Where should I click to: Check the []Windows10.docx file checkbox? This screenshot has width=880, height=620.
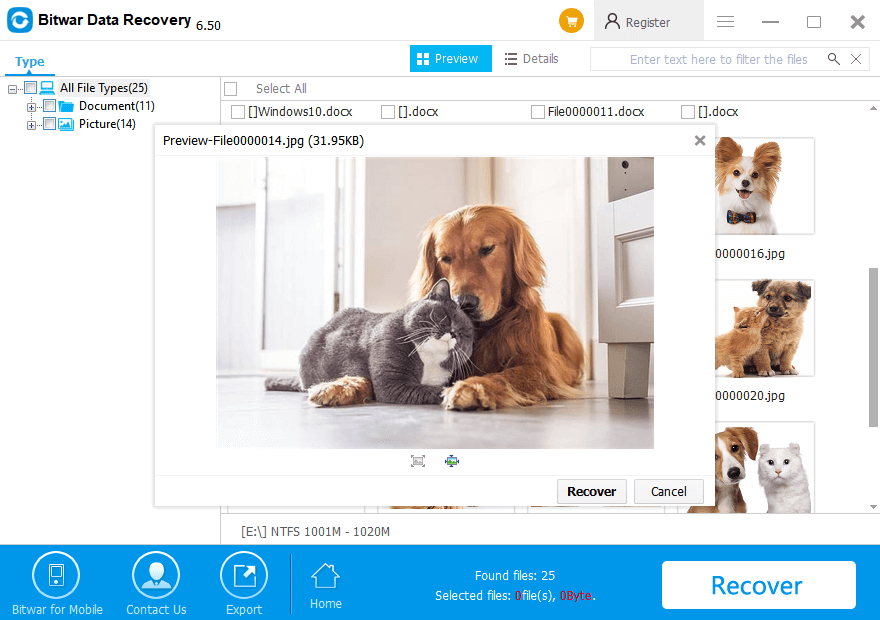tap(238, 112)
